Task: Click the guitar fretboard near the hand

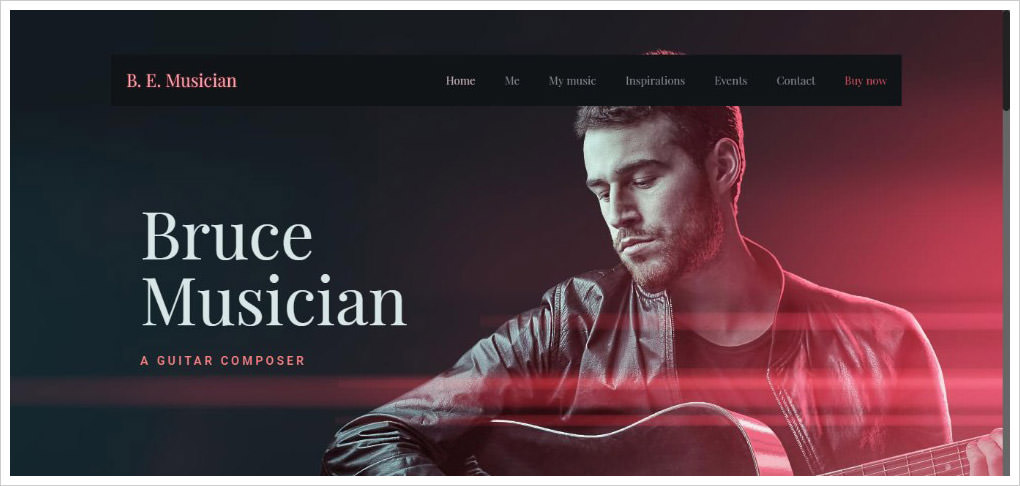Action: pos(904,461)
